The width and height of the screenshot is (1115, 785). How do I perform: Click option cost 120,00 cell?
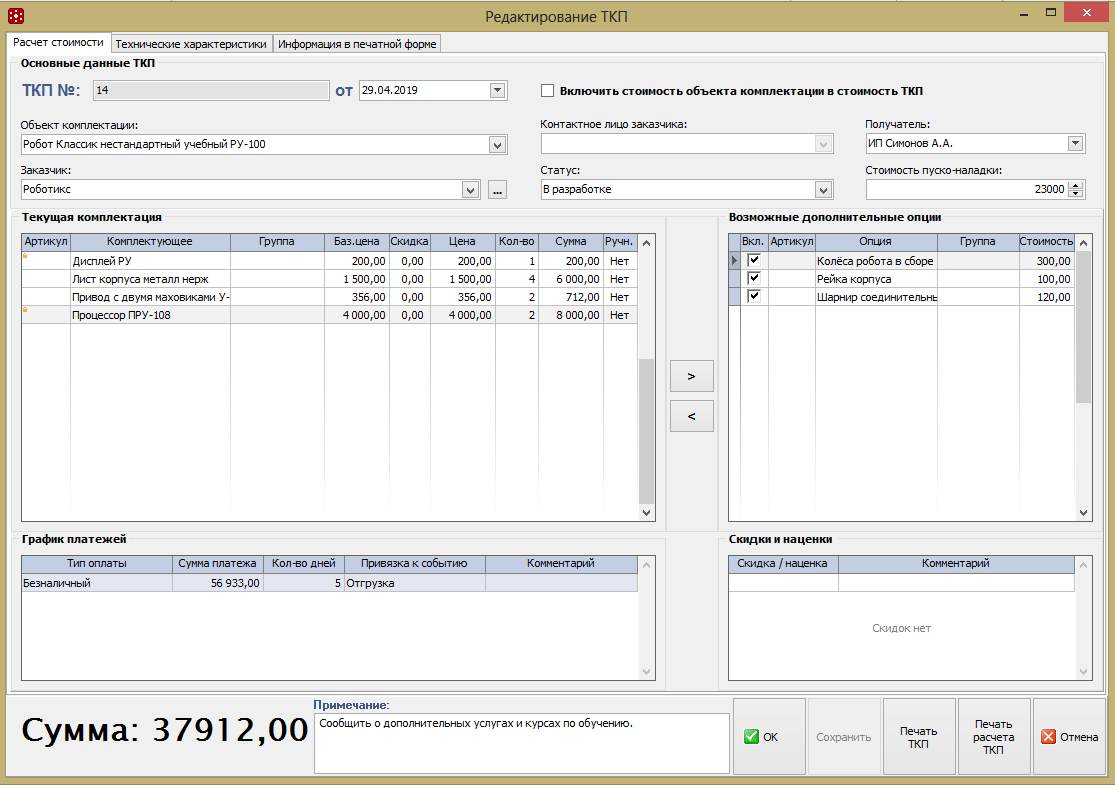coord(1046,297)
